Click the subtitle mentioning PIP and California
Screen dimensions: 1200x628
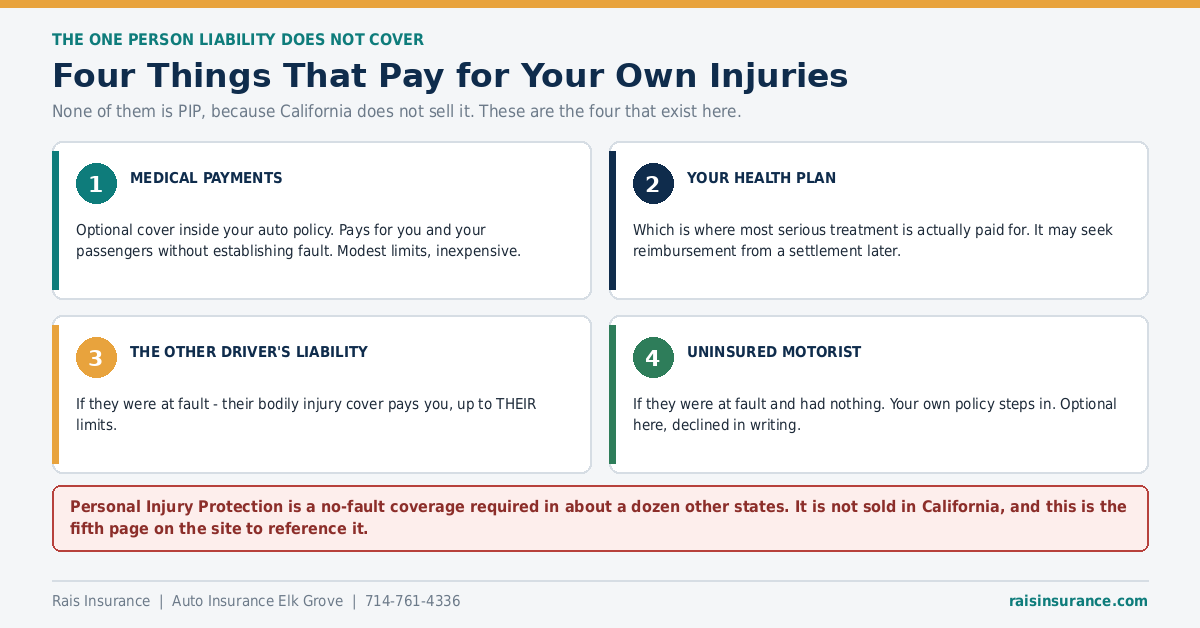point(397,111)
